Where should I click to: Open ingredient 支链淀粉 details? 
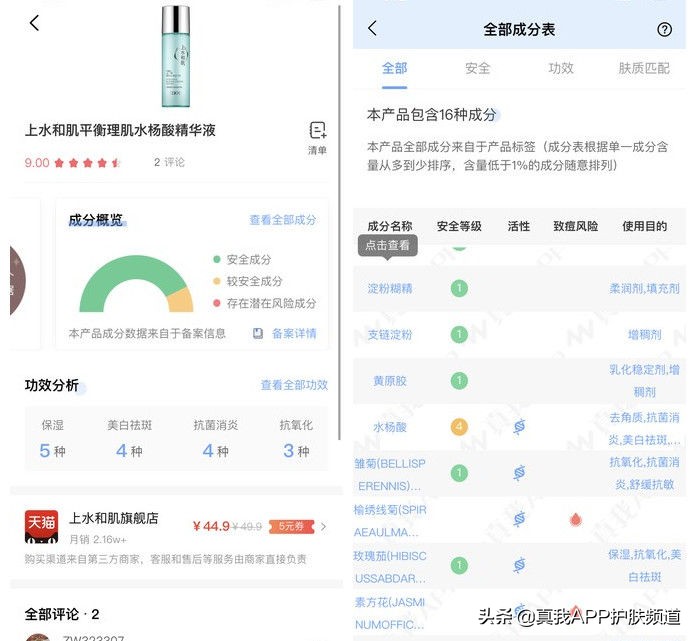click(390, 334)
